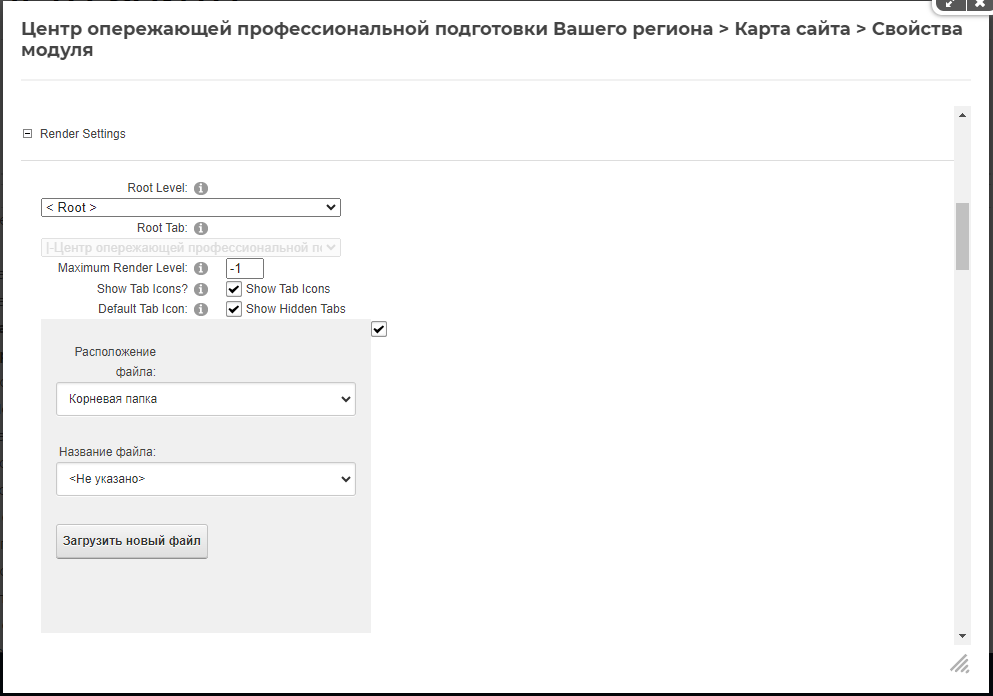Uncheck the unlabeled checkbox above the file panel

coord(378,329)
